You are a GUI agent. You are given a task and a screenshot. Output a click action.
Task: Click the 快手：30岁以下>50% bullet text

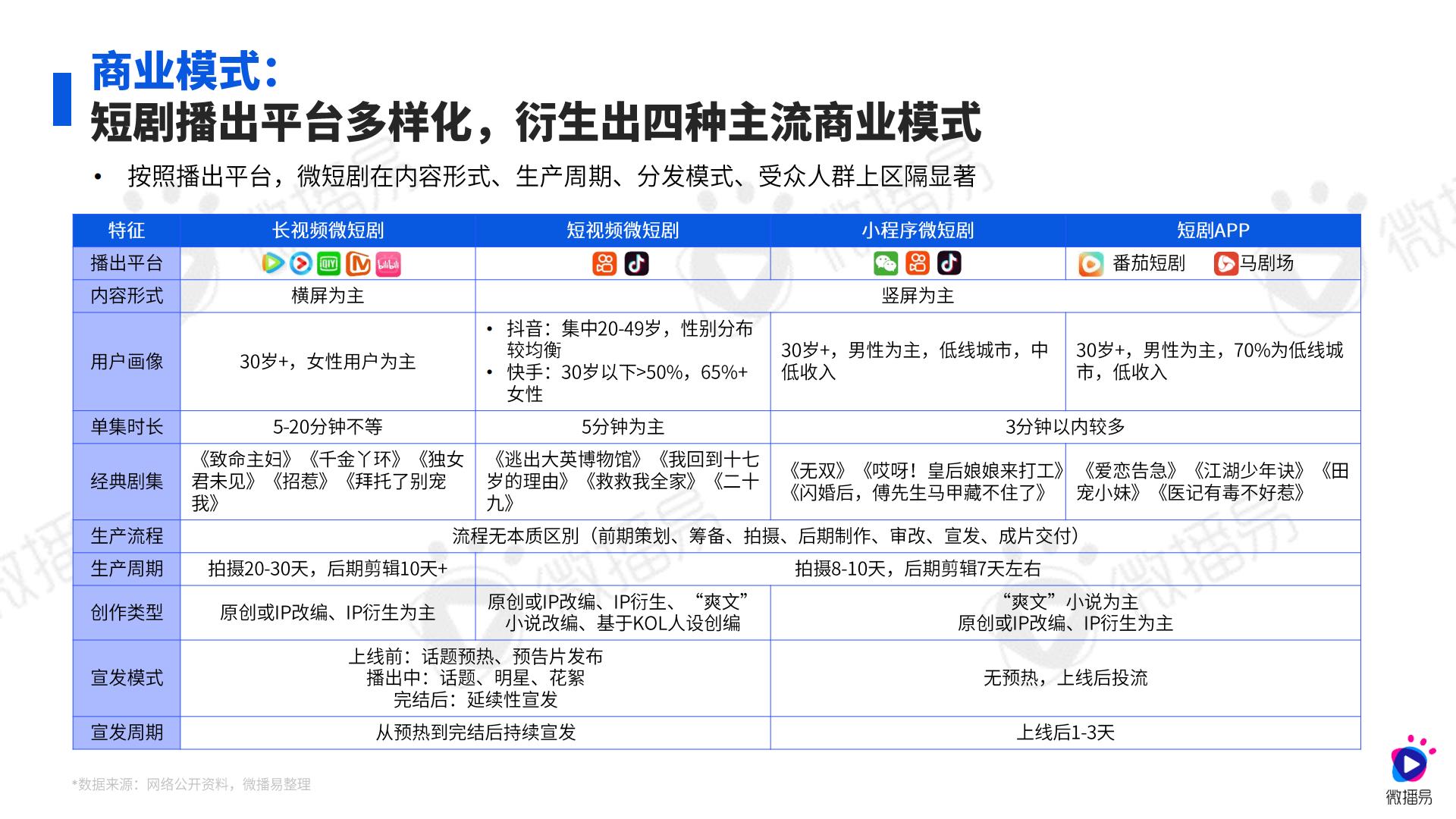point(627,383)
